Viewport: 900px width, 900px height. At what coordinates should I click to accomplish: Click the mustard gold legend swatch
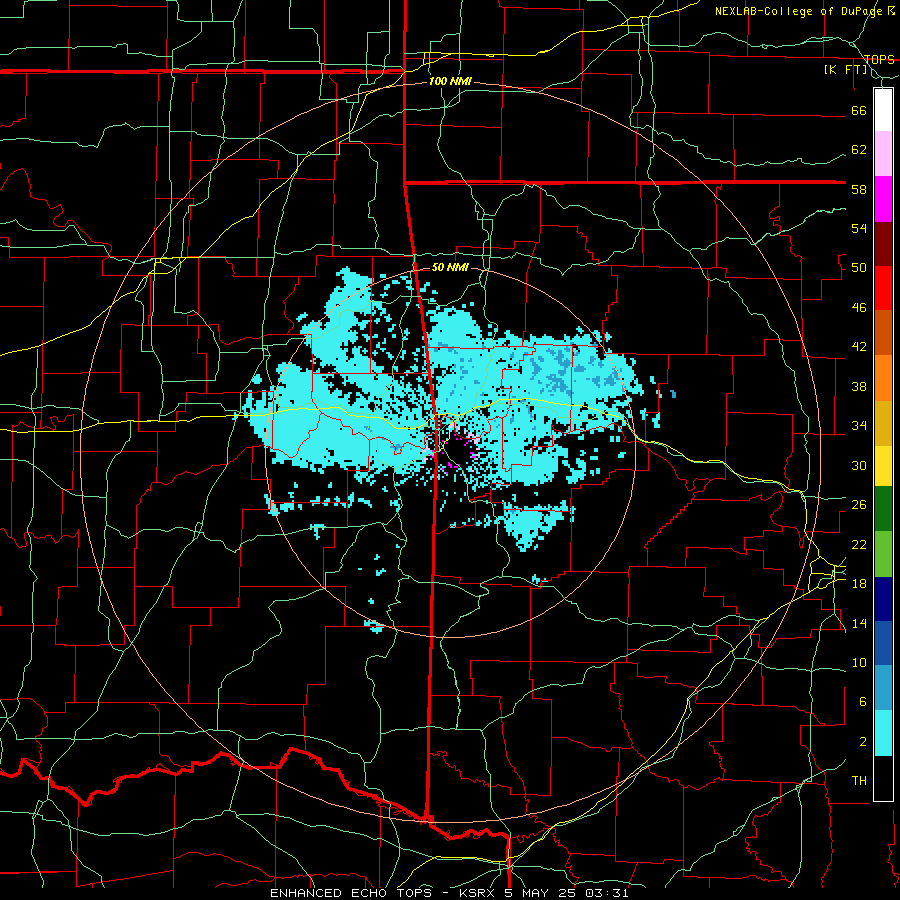coord(883,422)
